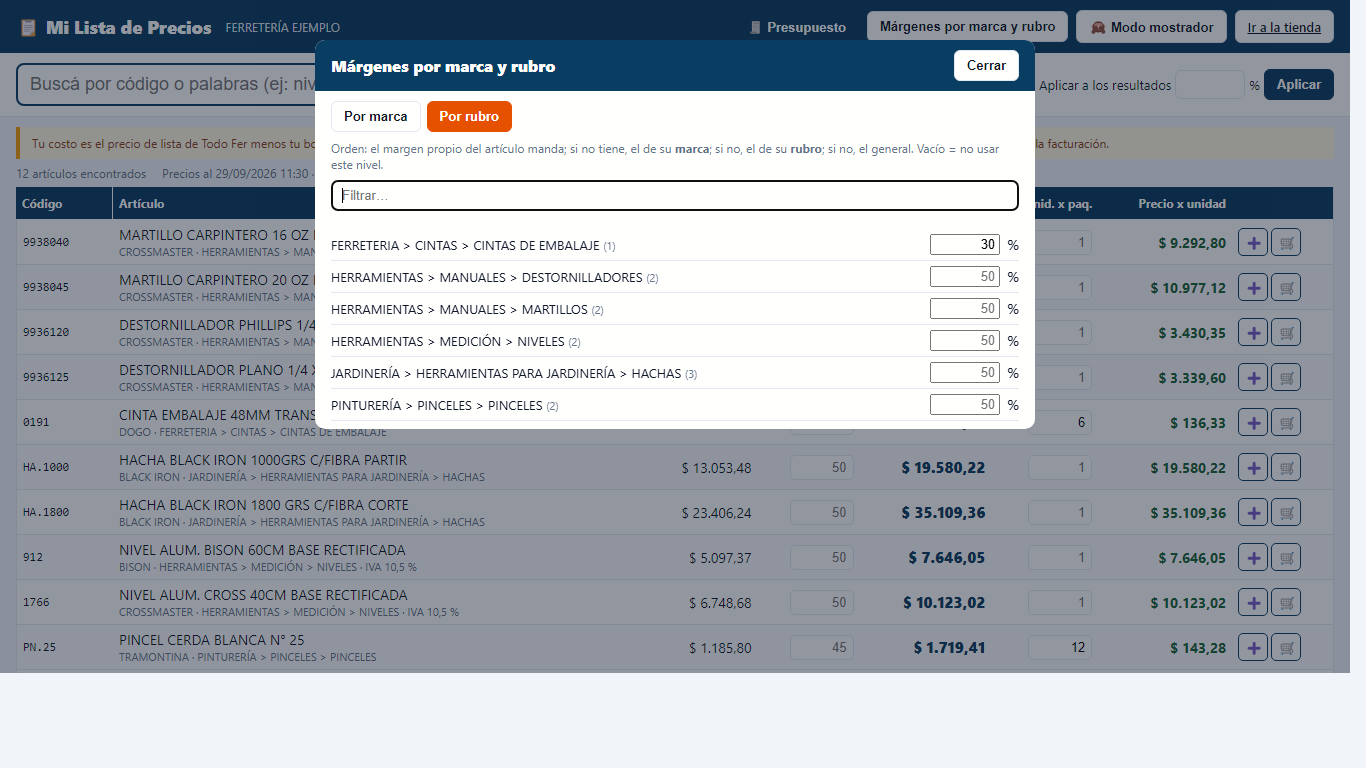Activate Modo mostrador
This screenshot has height=768, width=1366.
[x=1151, y=27]
